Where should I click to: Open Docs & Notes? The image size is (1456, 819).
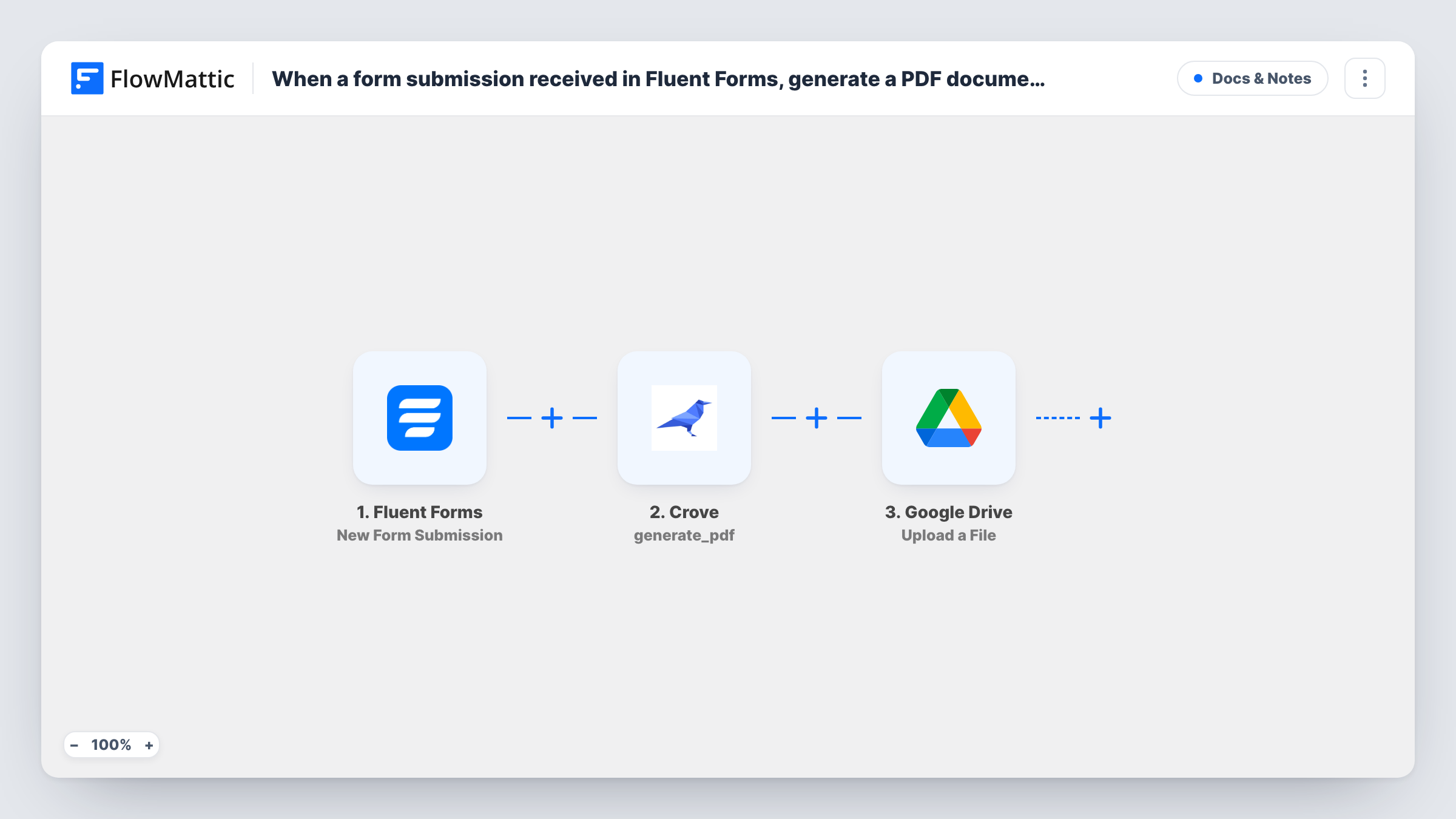[1253, 78]
